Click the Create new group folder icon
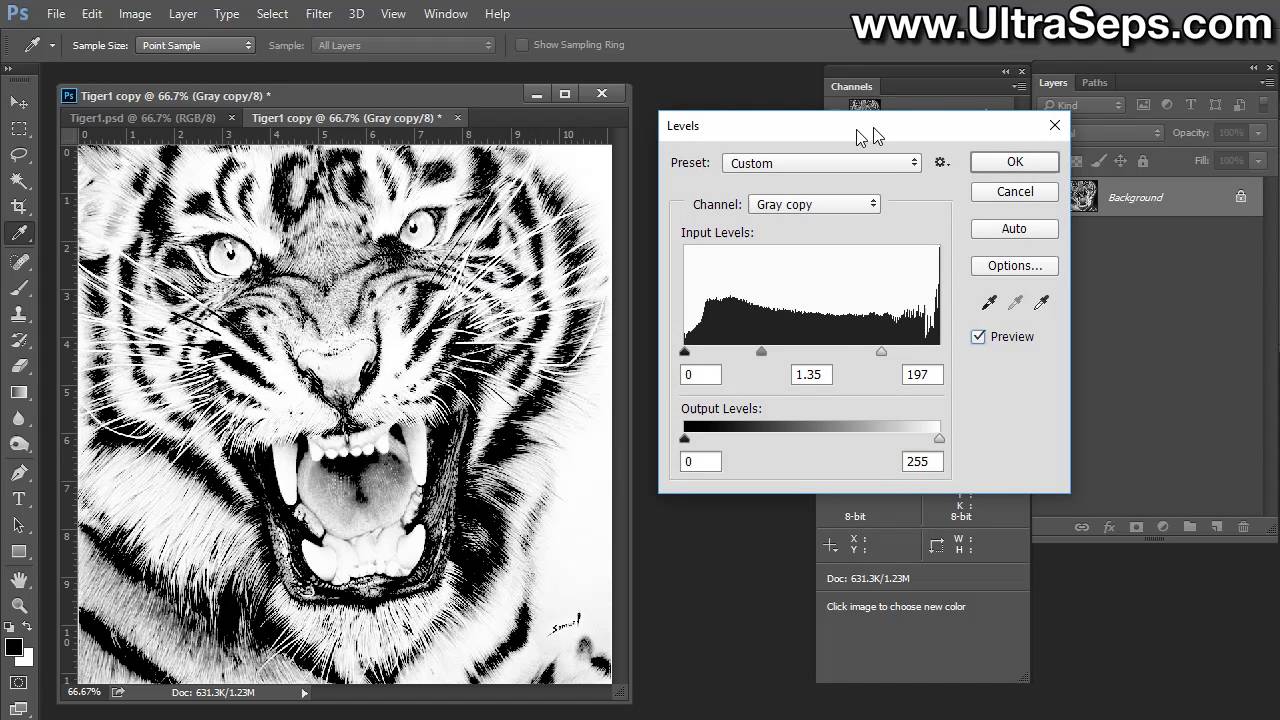The height and width of the screenshot is (720, 1280). tap(1189, 527)
